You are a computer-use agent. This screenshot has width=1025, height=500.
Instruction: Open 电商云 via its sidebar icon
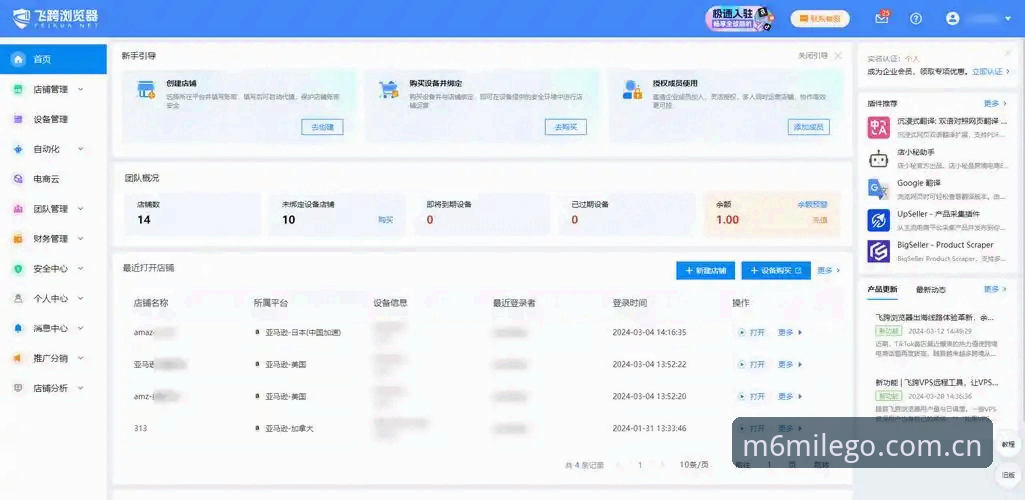click(19, 178)
